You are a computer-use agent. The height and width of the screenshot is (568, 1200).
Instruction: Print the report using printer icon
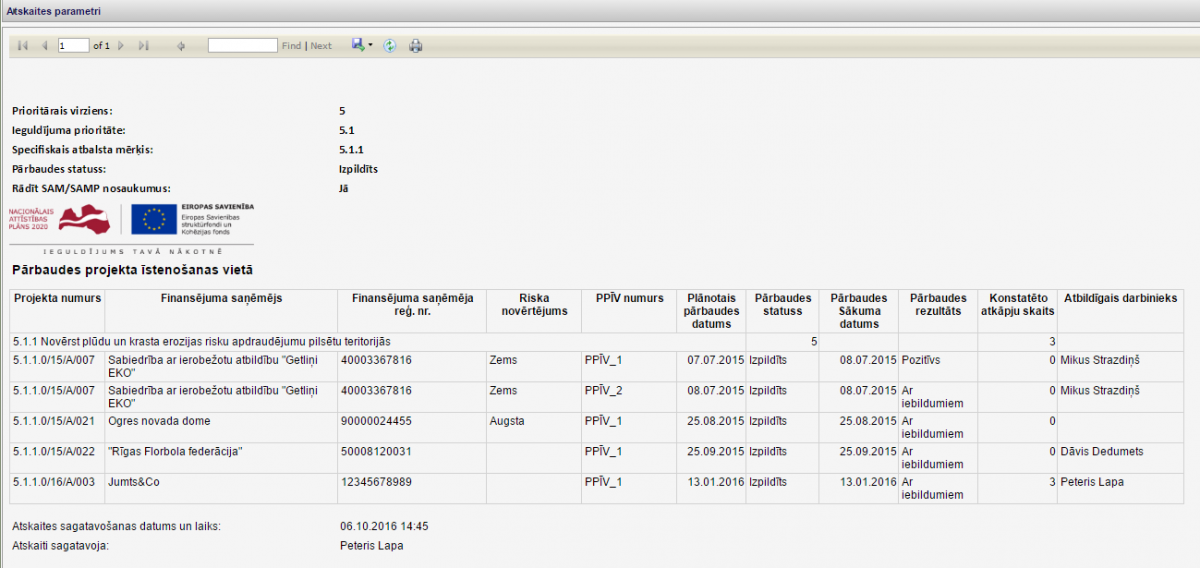pos(416,46)
